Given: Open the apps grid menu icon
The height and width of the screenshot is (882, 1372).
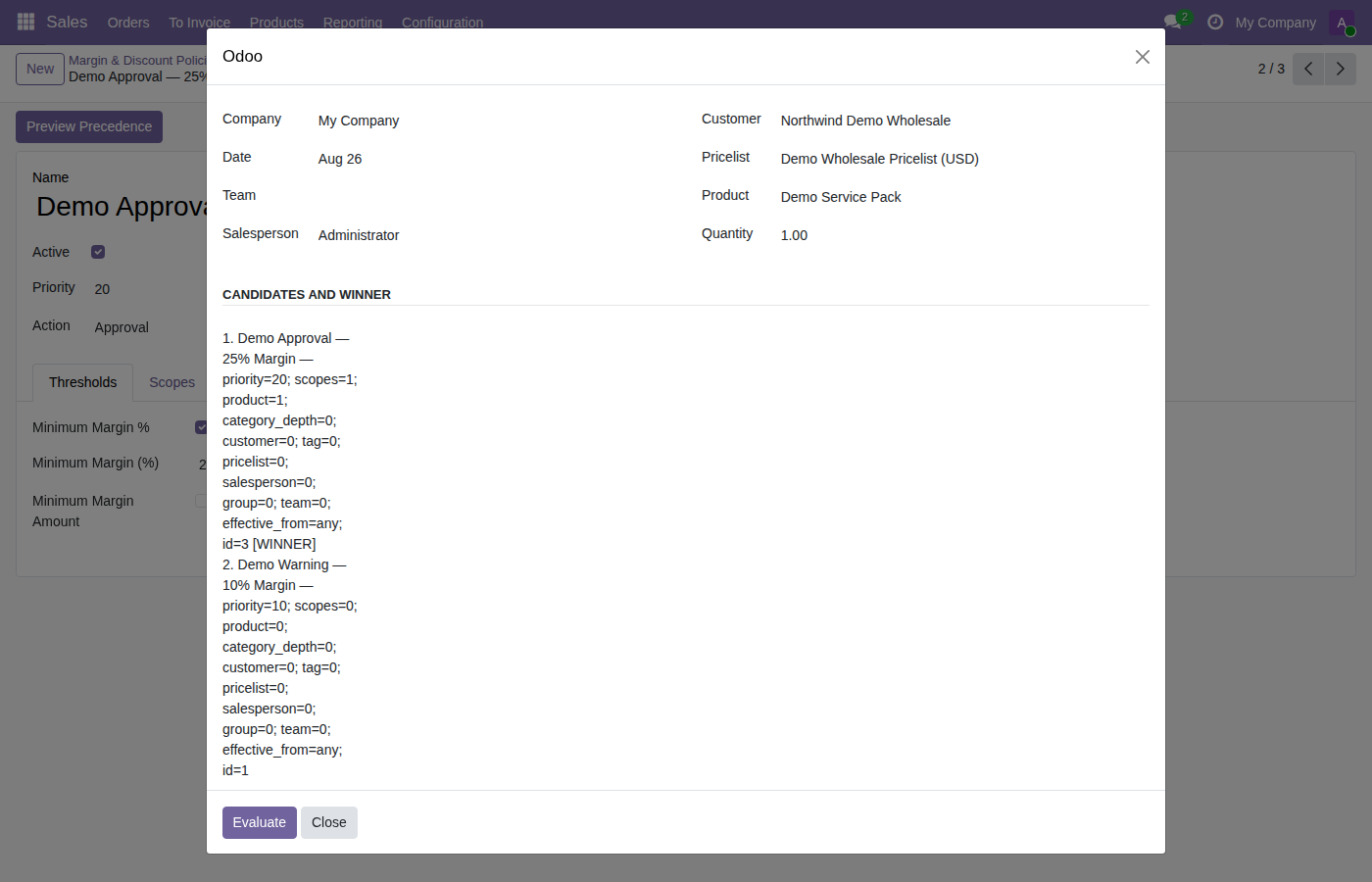Looking at the screenshot, I should (x=26, y=22).
